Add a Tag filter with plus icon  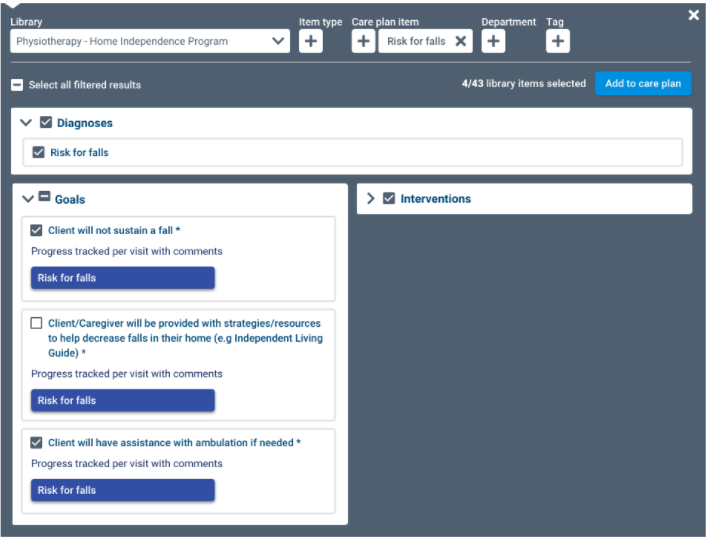(558, 41)
